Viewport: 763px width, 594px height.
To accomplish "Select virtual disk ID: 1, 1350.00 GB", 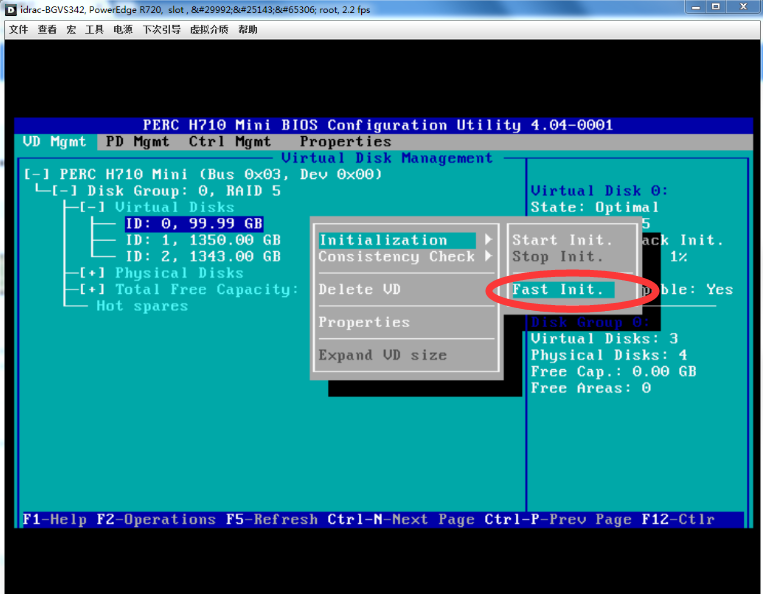I will [203, 240].
